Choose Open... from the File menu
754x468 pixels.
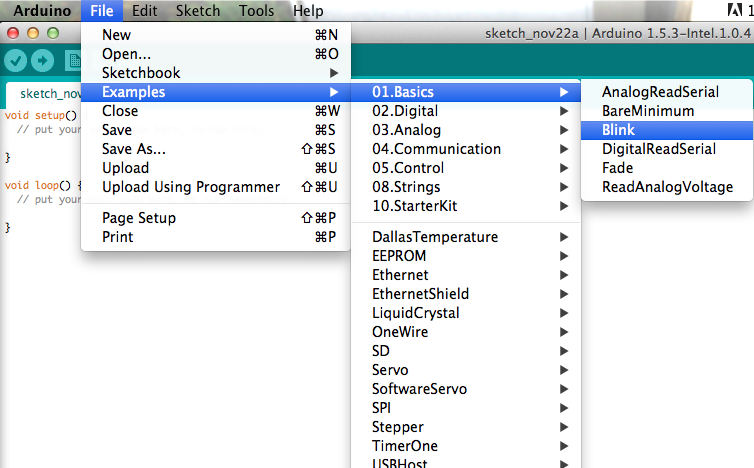click(216, 54)
